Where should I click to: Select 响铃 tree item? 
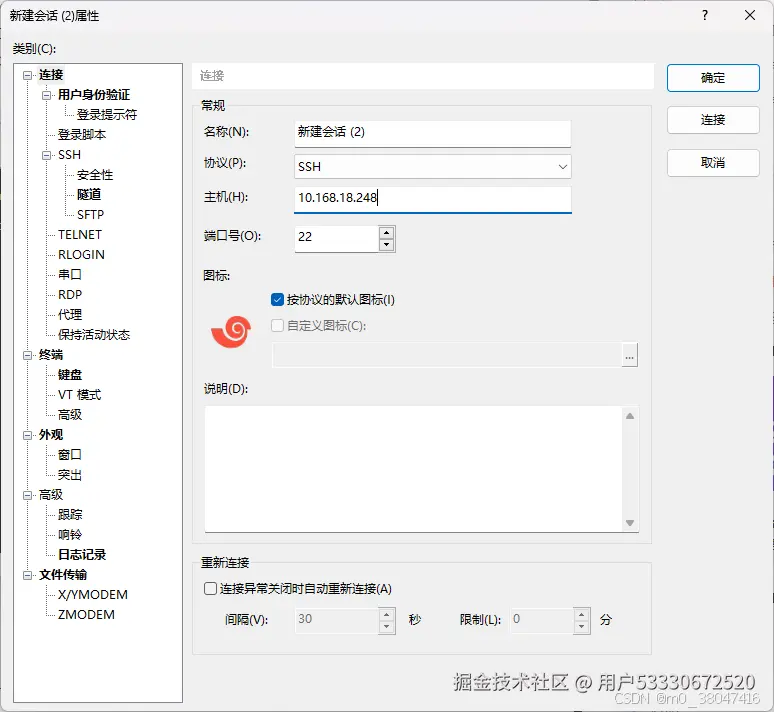(70, 535)
